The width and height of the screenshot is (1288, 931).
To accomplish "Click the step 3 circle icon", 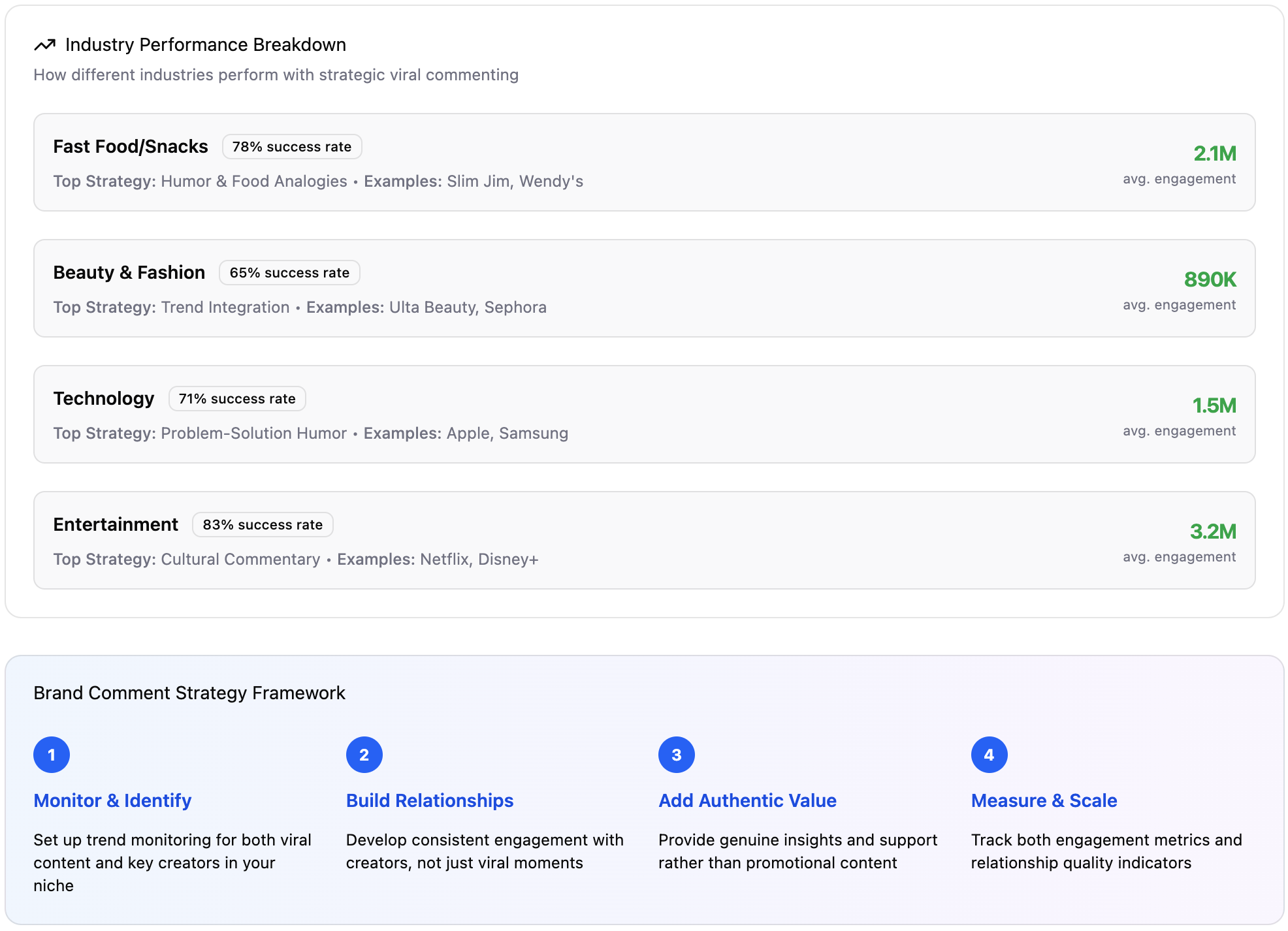I will [x=676, y=755].
